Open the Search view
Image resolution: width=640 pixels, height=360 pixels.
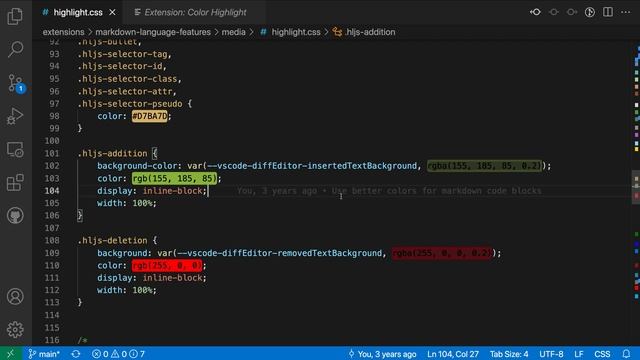(x=15, y=49)
